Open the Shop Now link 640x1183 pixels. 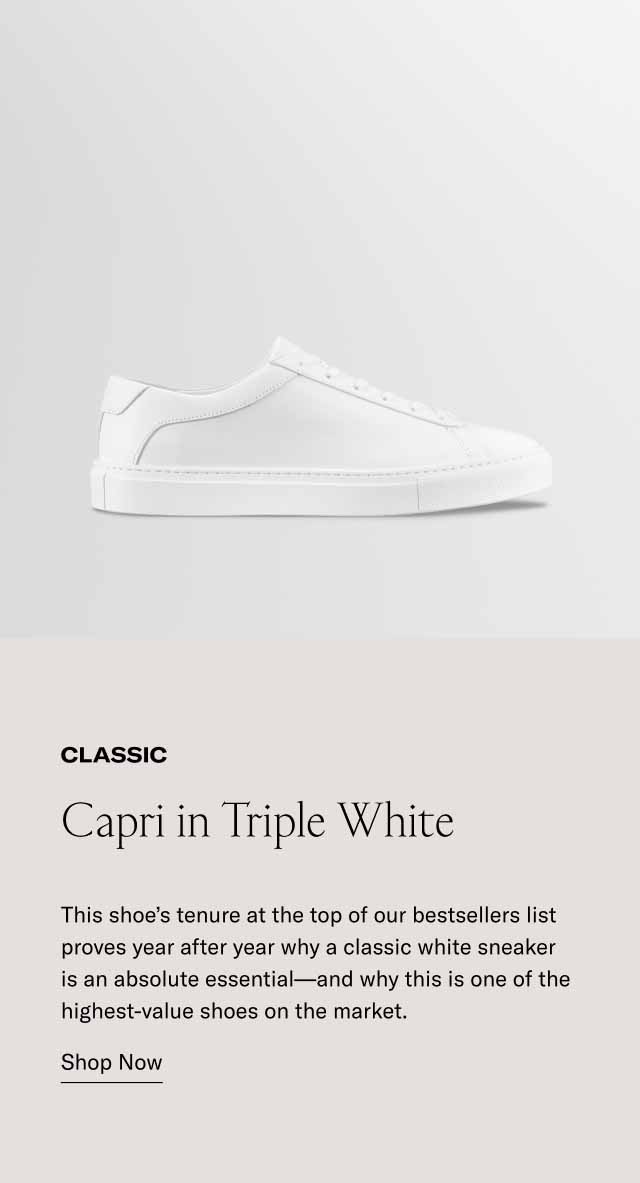(x=112, y=1062)
